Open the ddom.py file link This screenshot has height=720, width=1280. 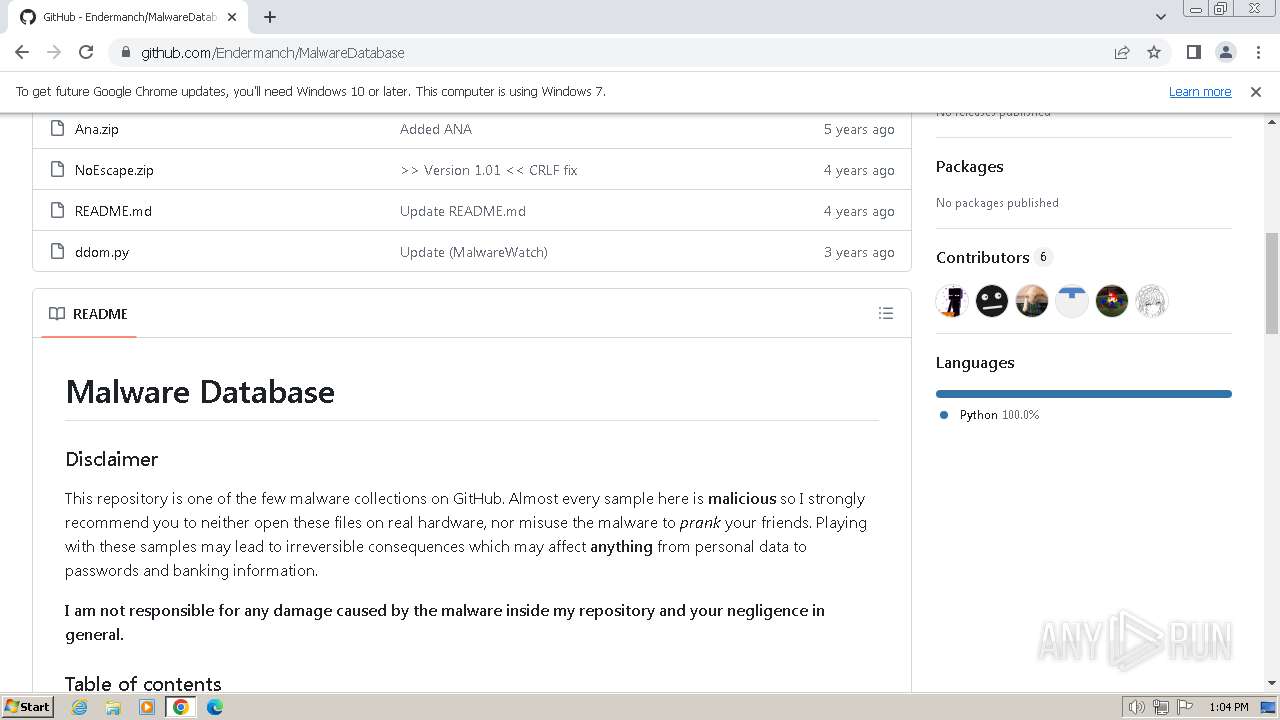tap(102, 252)
